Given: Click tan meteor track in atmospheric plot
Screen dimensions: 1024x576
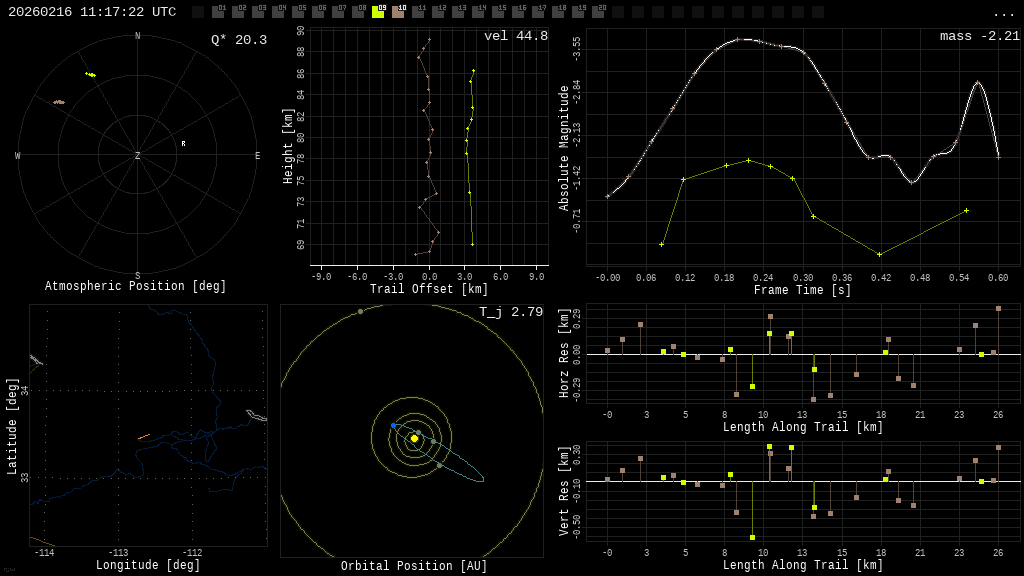Looking at the screenshot, I should [x=59, y=102].
